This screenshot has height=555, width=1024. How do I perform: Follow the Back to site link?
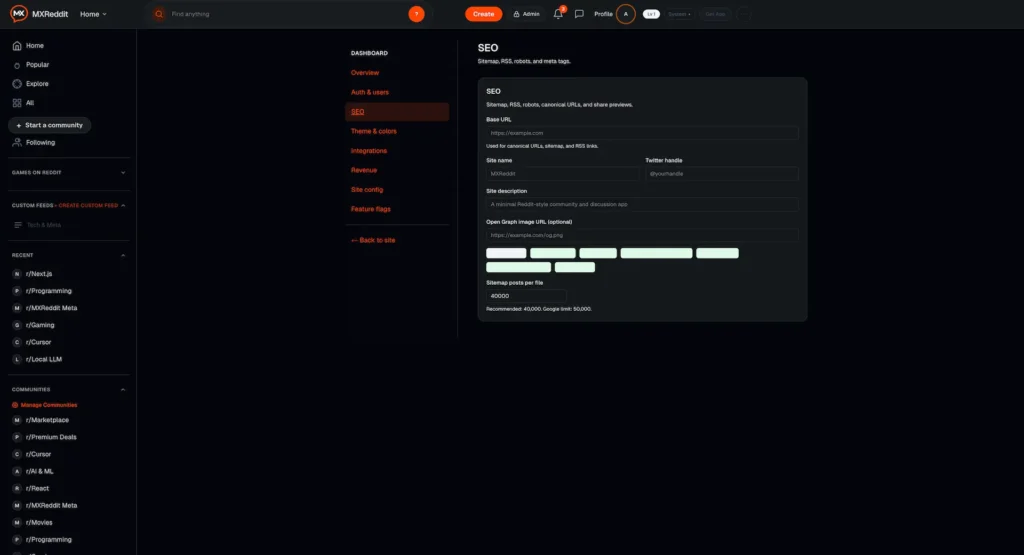click(373, 240)
